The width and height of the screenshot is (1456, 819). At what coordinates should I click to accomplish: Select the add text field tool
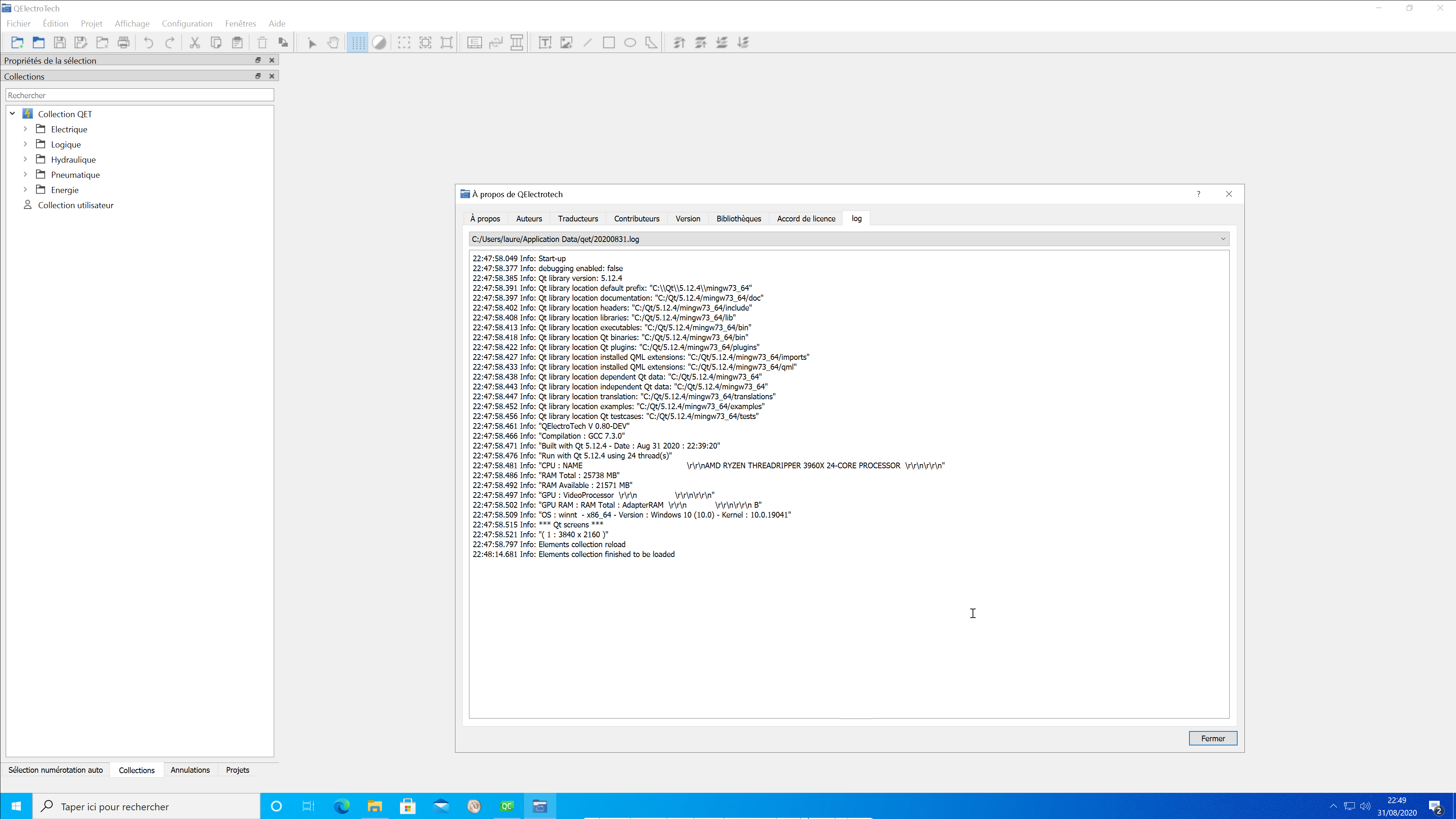(545, 42)
